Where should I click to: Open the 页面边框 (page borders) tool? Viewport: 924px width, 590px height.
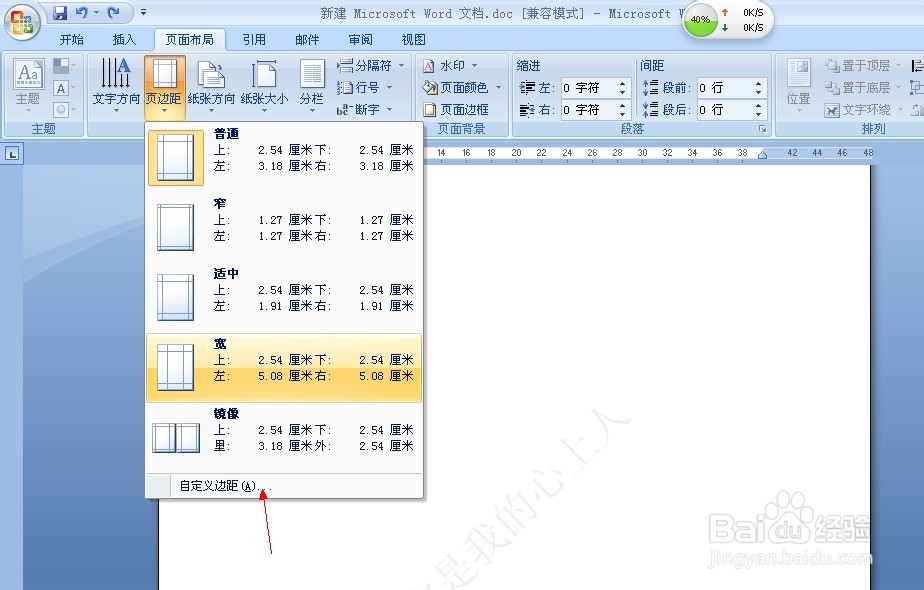coord(463,108)
